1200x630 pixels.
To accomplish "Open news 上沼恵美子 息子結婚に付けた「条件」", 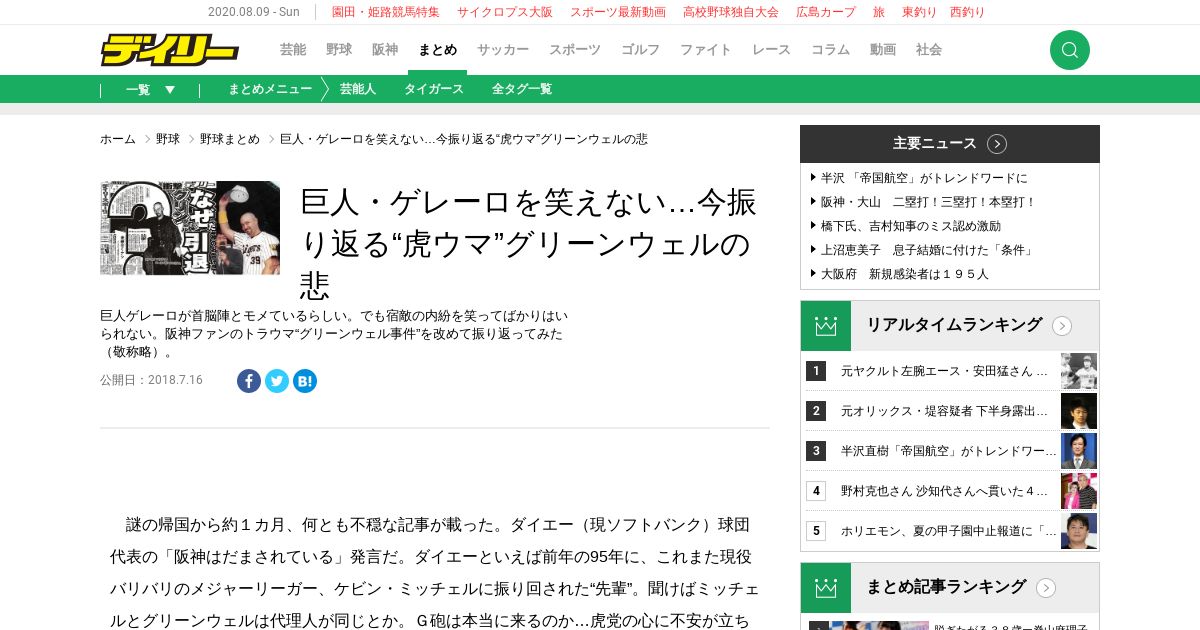I will tap(926, 250).
